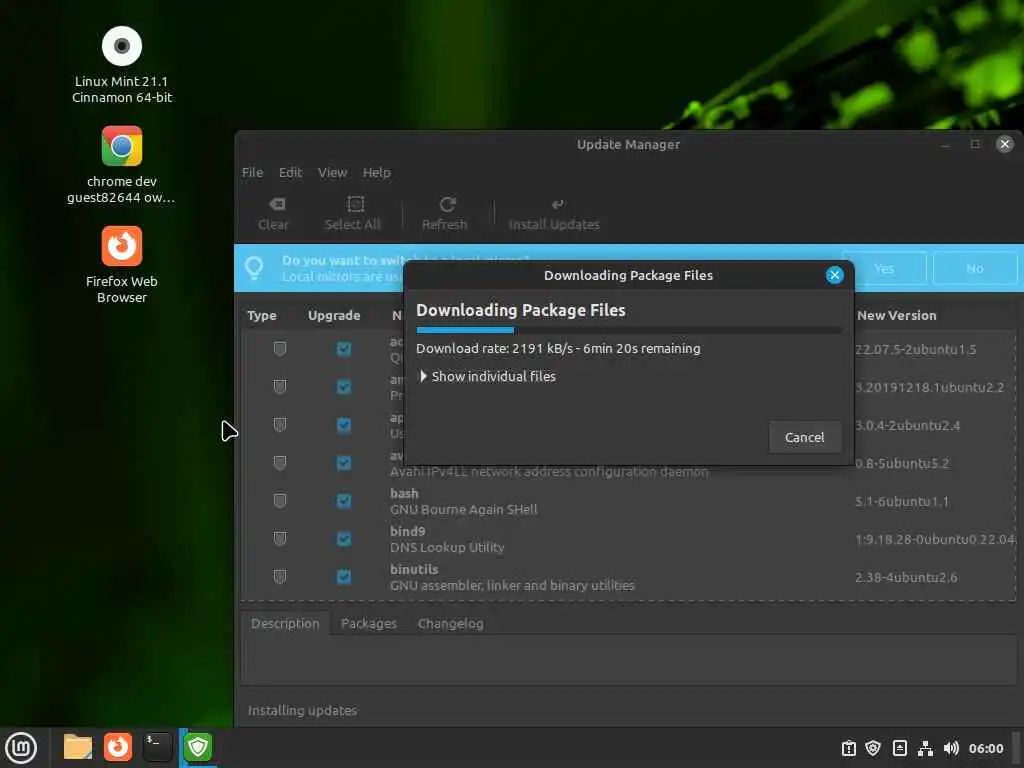
Task: Open Terminal from the taskbar
Action: coord(157,747)
